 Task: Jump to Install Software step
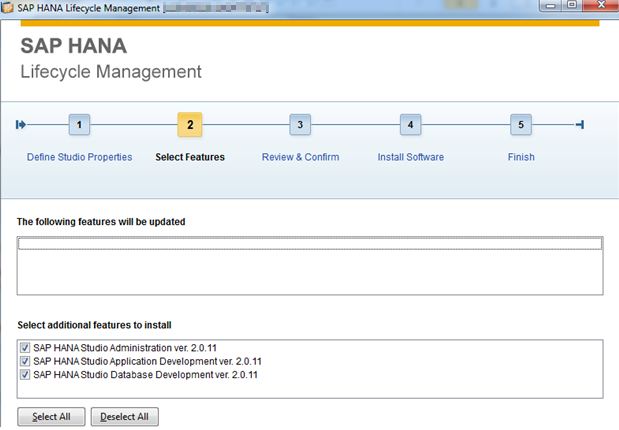[411, 157]
